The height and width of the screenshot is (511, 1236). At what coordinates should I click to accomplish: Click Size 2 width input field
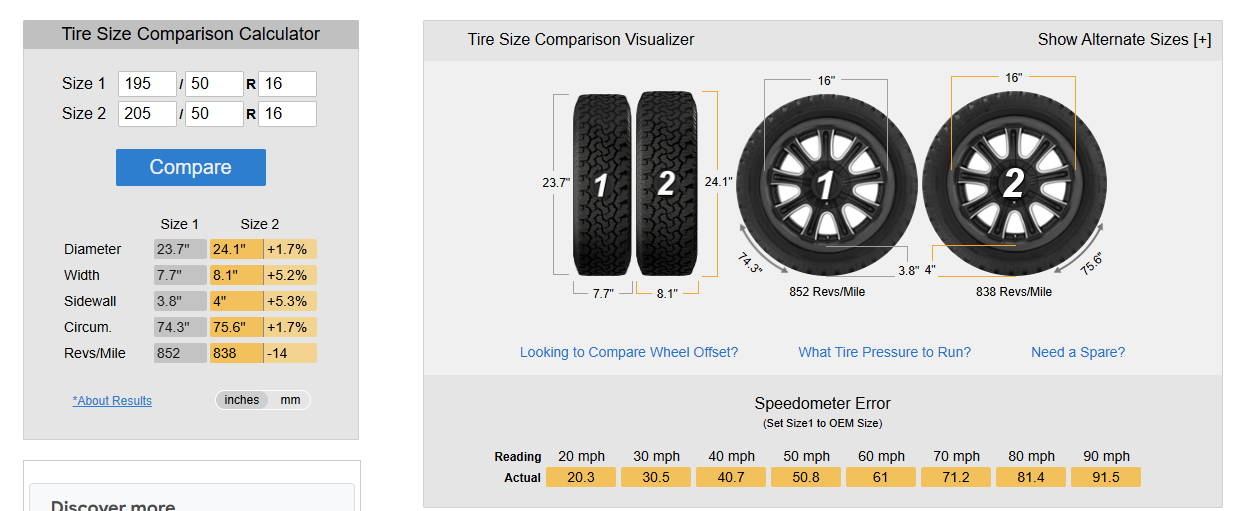click(x=147, y=114)
